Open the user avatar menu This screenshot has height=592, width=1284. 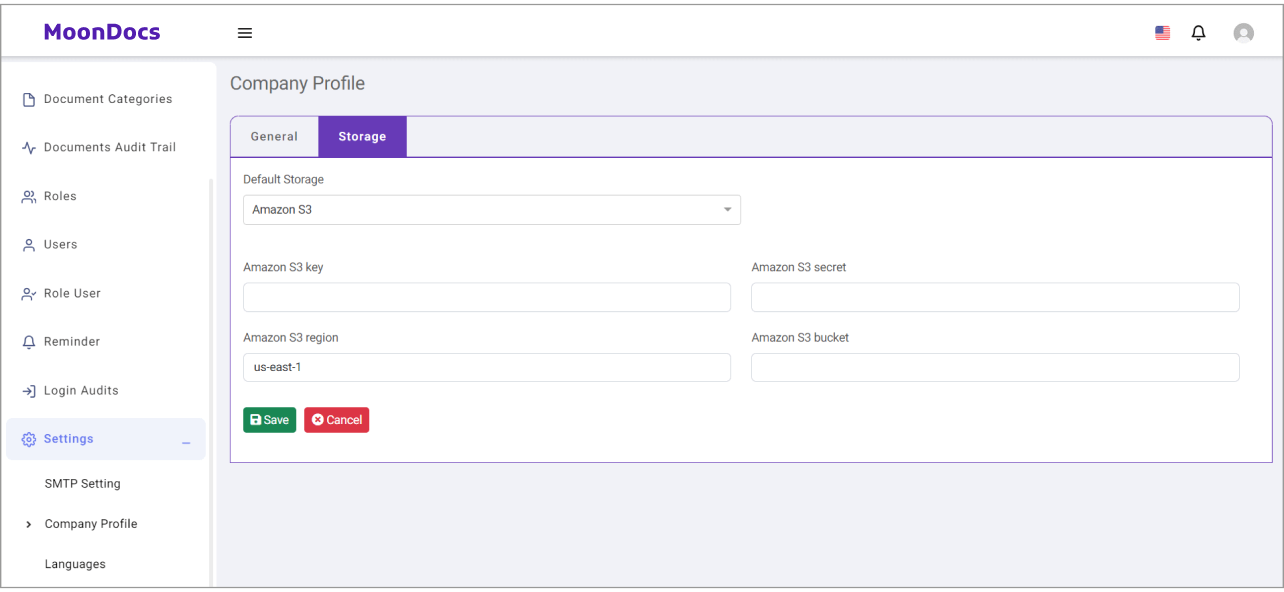tap(1243, 33)
